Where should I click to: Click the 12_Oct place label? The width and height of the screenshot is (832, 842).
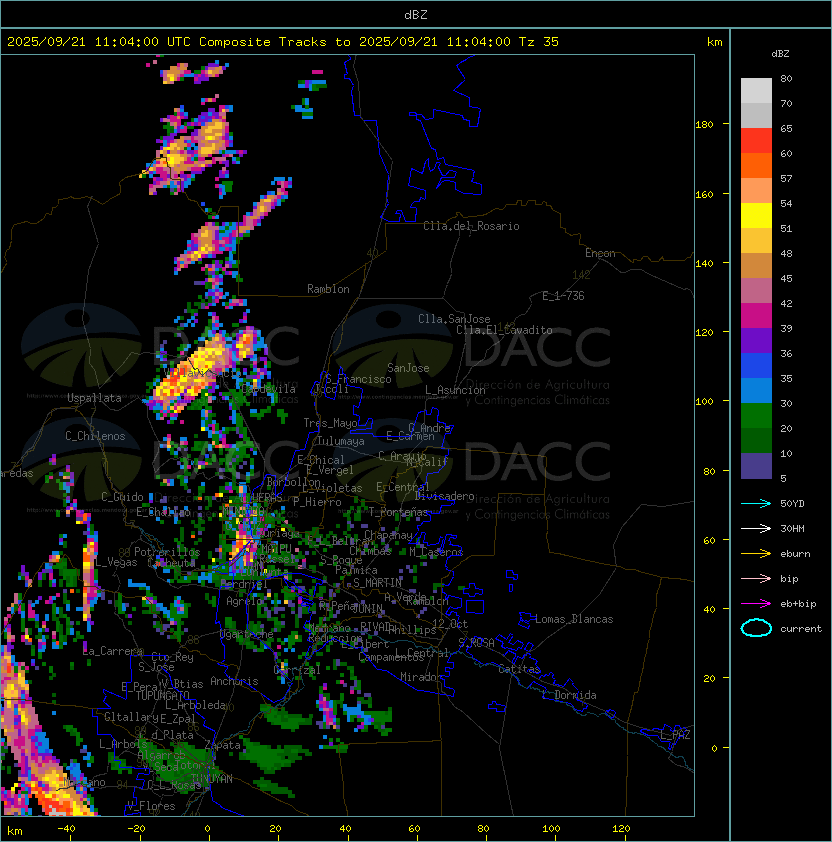450,624
